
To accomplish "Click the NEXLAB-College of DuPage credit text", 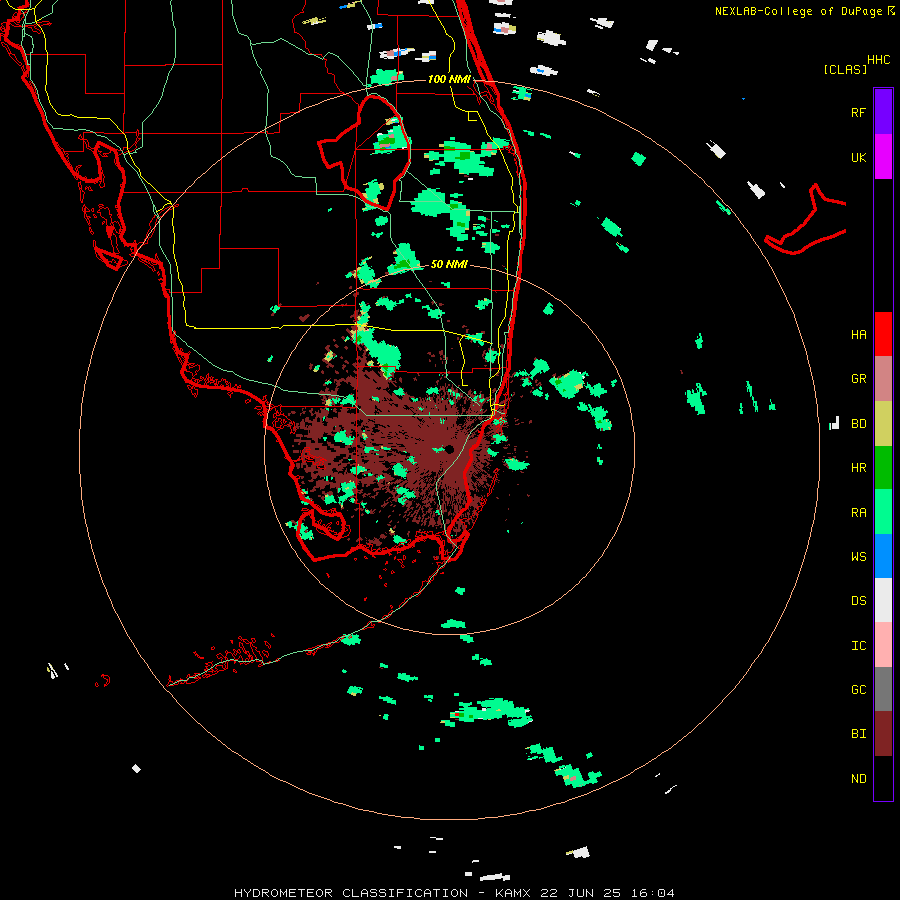I will (798, 11).
